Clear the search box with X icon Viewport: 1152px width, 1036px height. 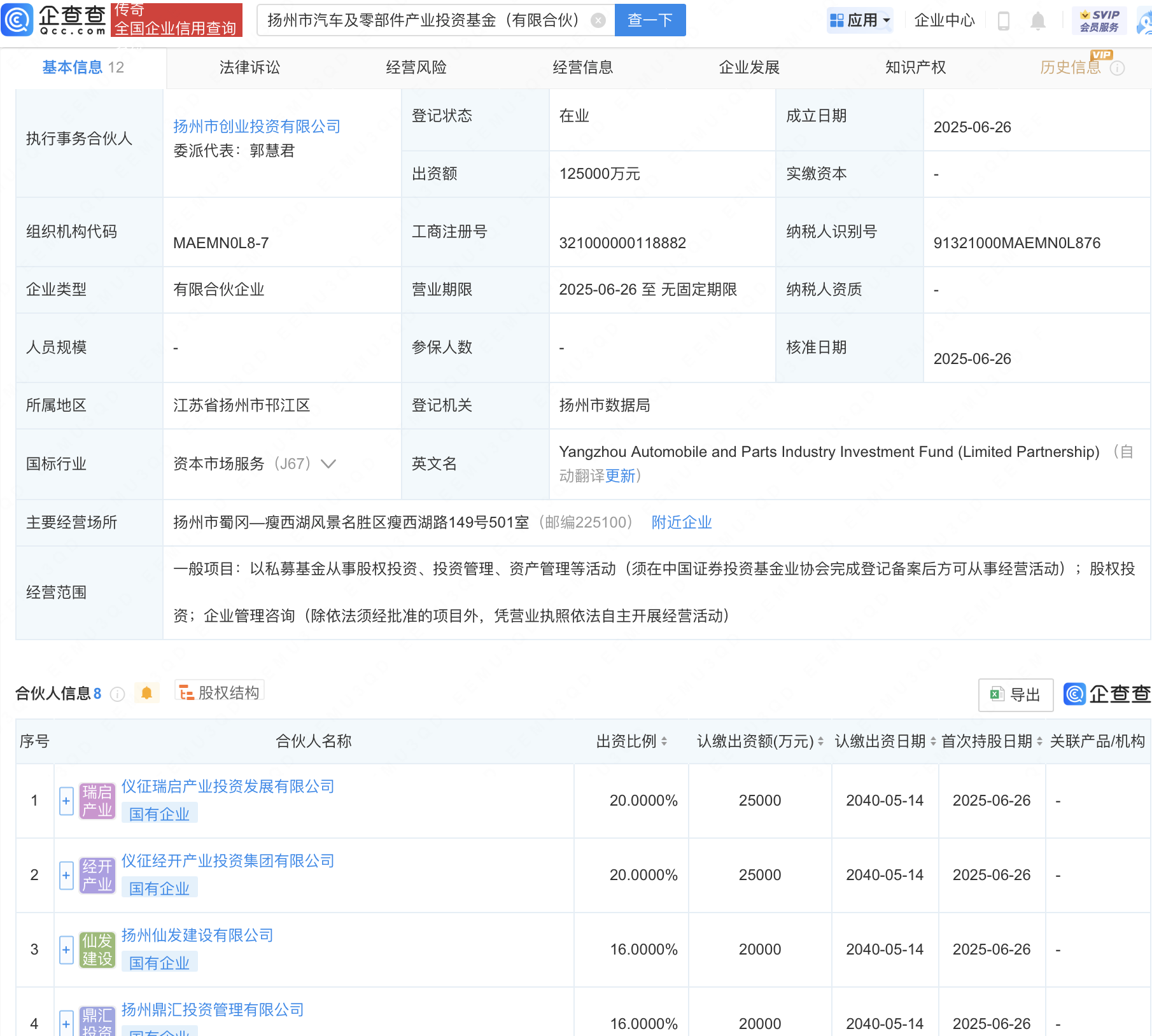(598, 20)
